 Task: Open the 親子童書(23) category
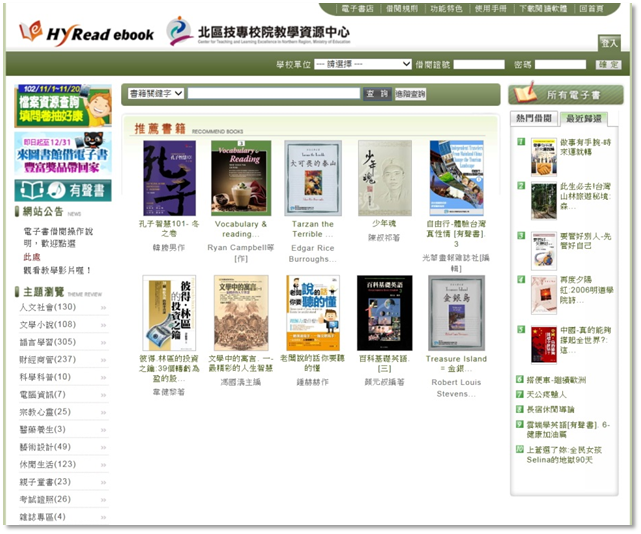tap(45, 482)
